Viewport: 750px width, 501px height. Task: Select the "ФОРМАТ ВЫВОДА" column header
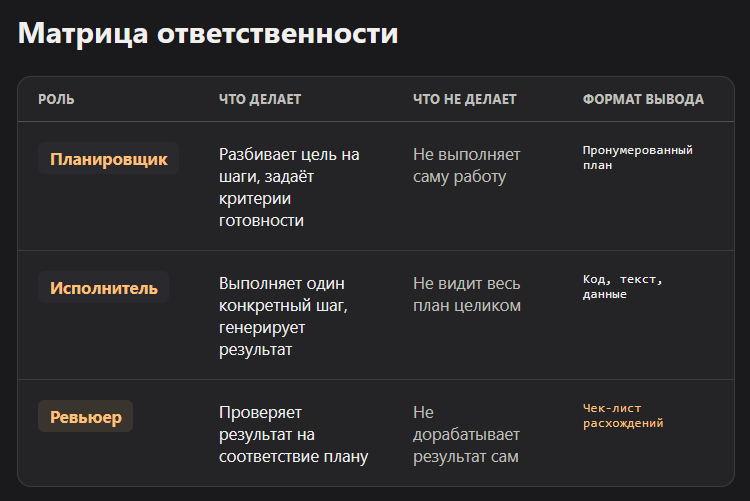[x=643, y=100]
